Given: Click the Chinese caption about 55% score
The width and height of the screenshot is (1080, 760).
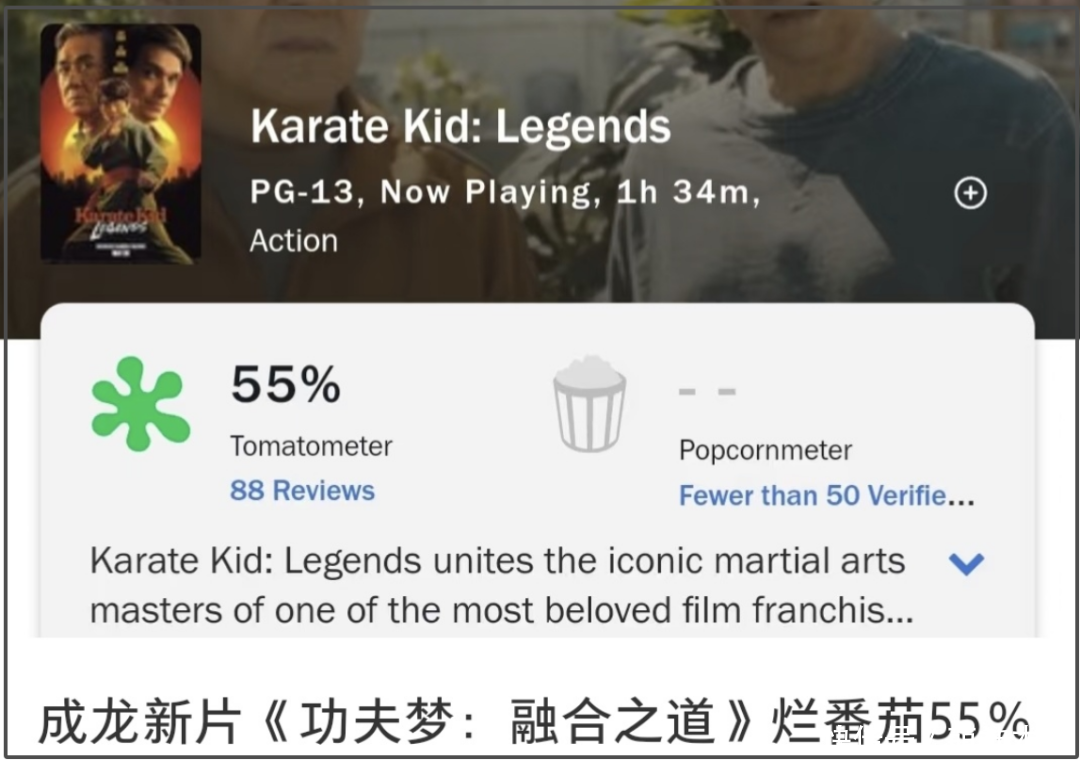Looking at the screenshot, I should point(533,721).
